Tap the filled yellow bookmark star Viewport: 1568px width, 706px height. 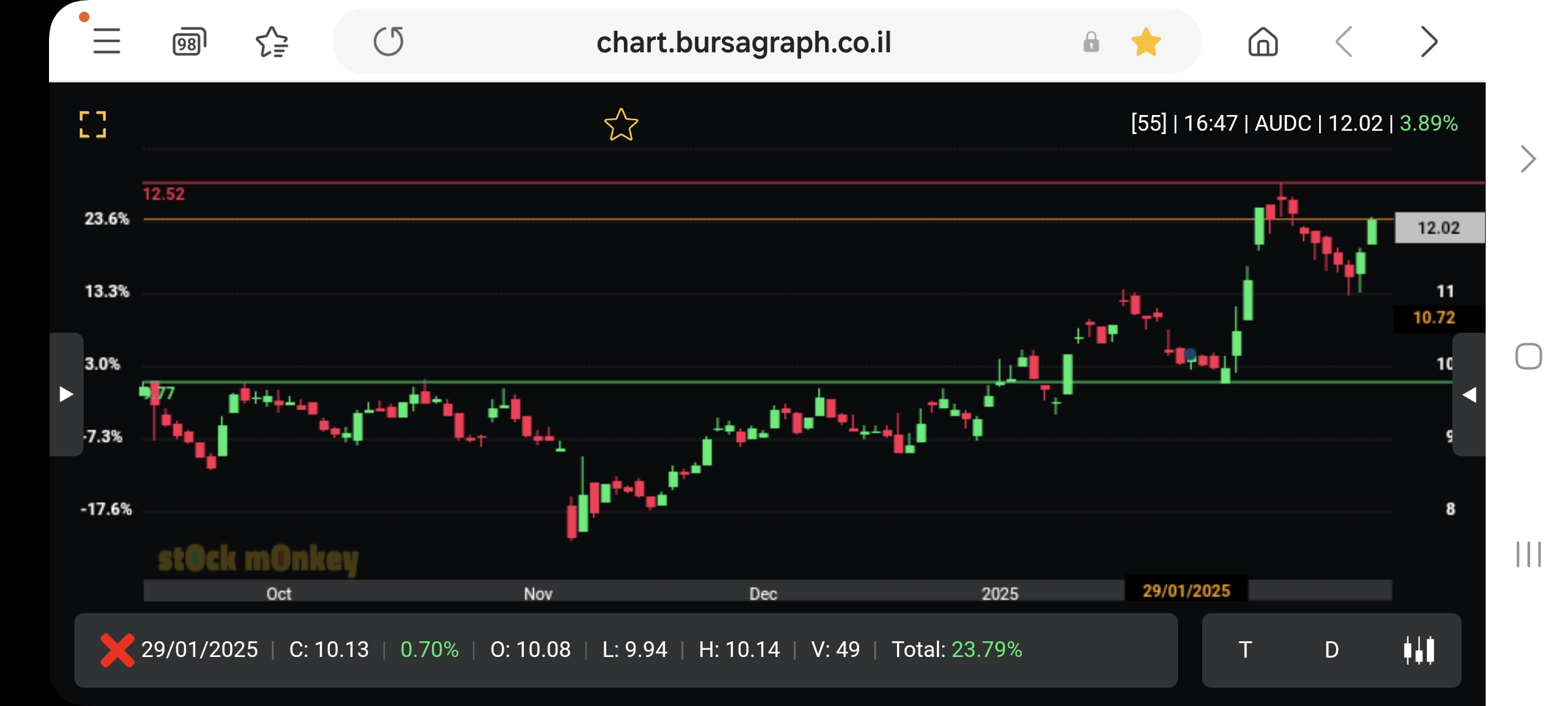pos(1146,42)
